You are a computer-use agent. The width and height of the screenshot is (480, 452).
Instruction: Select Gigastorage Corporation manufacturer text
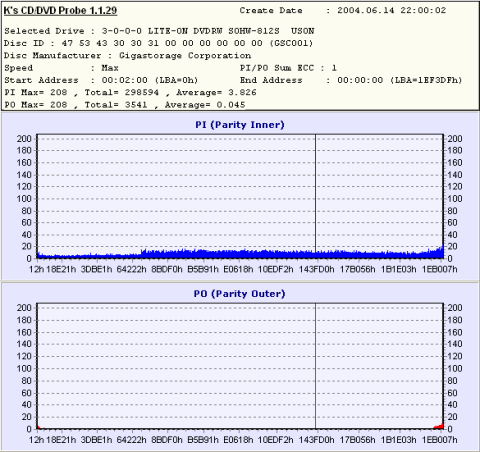point(185,56)
